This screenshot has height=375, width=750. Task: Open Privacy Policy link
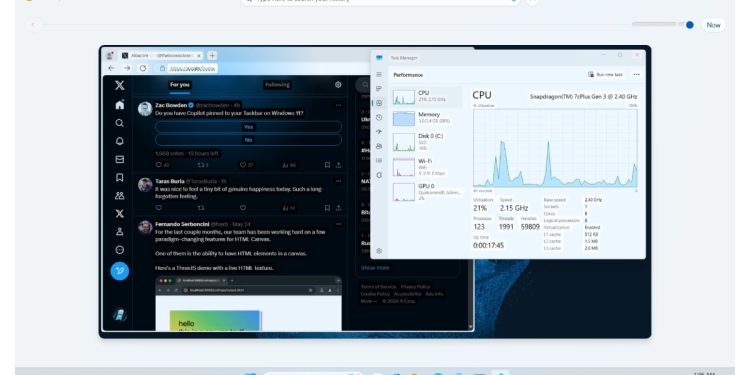pyautogui.click(x=415, y=287)
